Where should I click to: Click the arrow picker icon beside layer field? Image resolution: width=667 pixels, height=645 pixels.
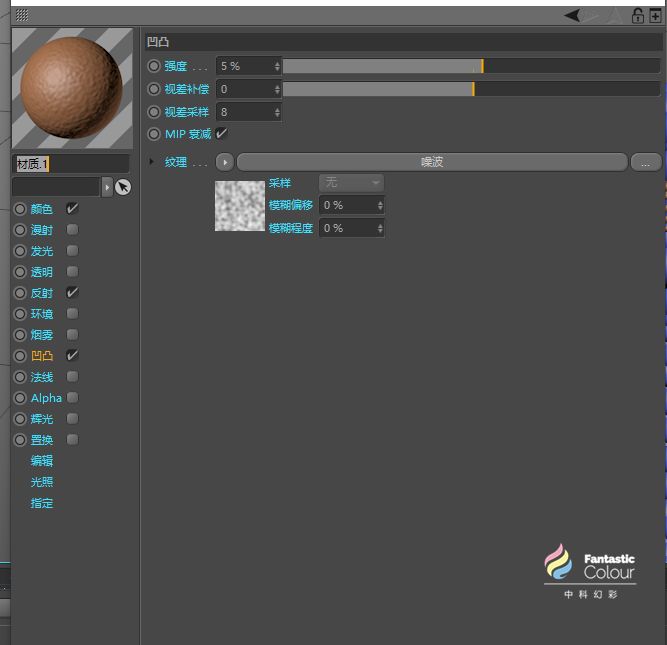(x=123, y=187)
